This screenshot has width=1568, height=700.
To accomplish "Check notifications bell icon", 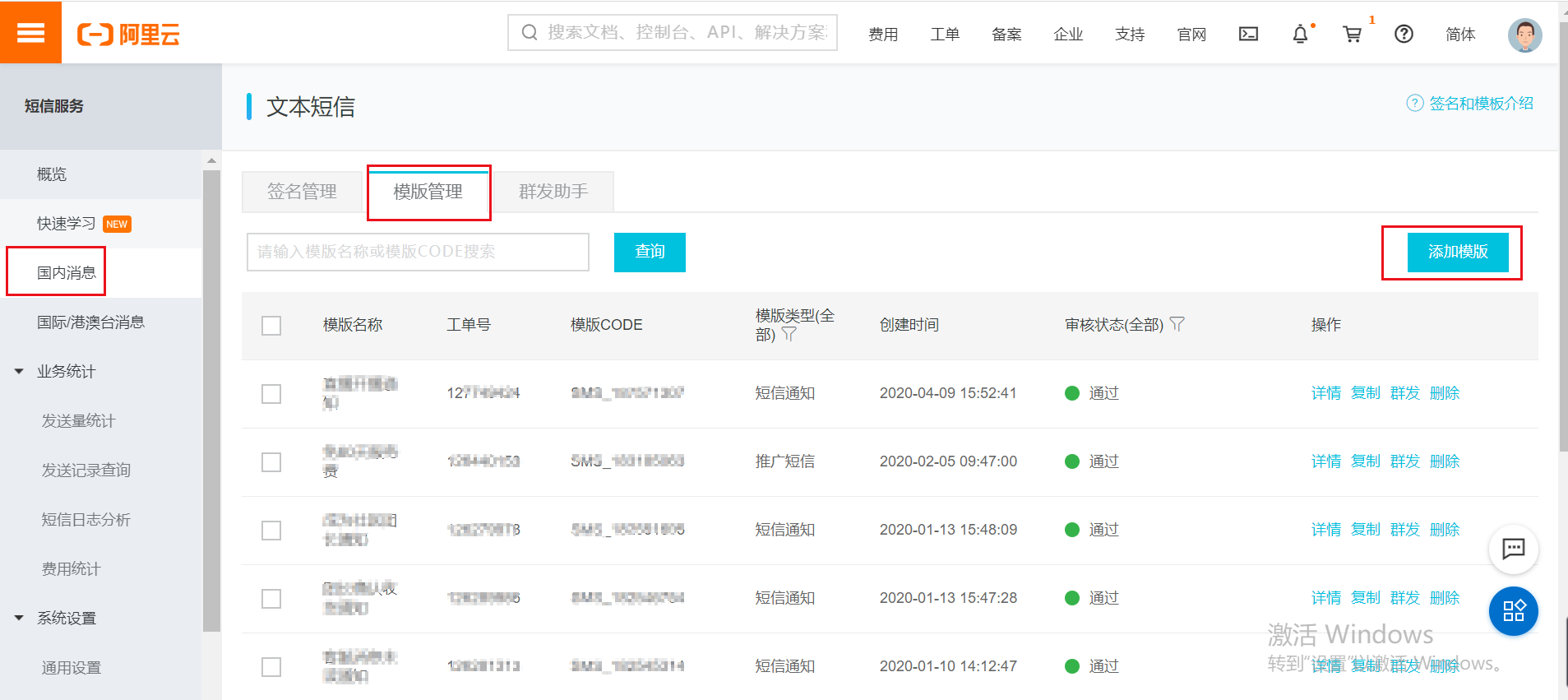I will coord(1300,34).
